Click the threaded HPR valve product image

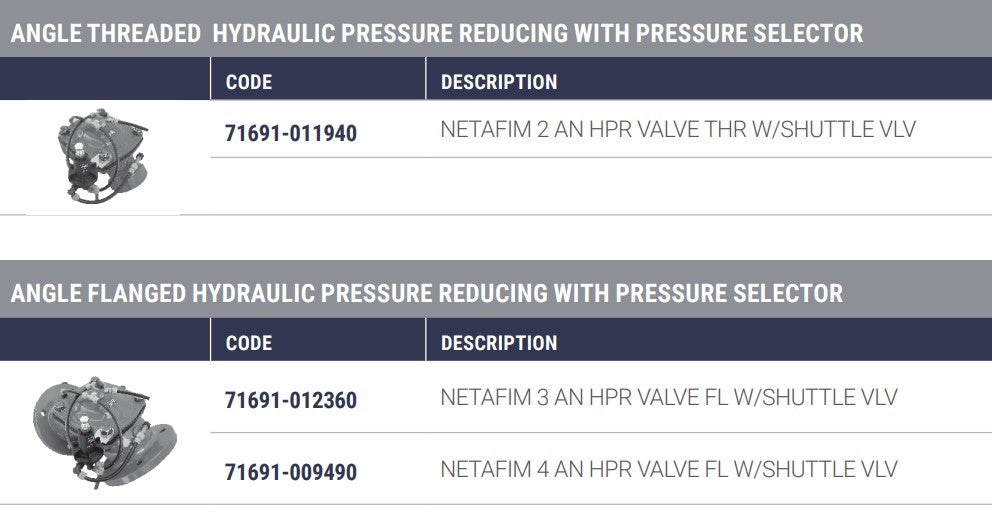pos(101,158)
